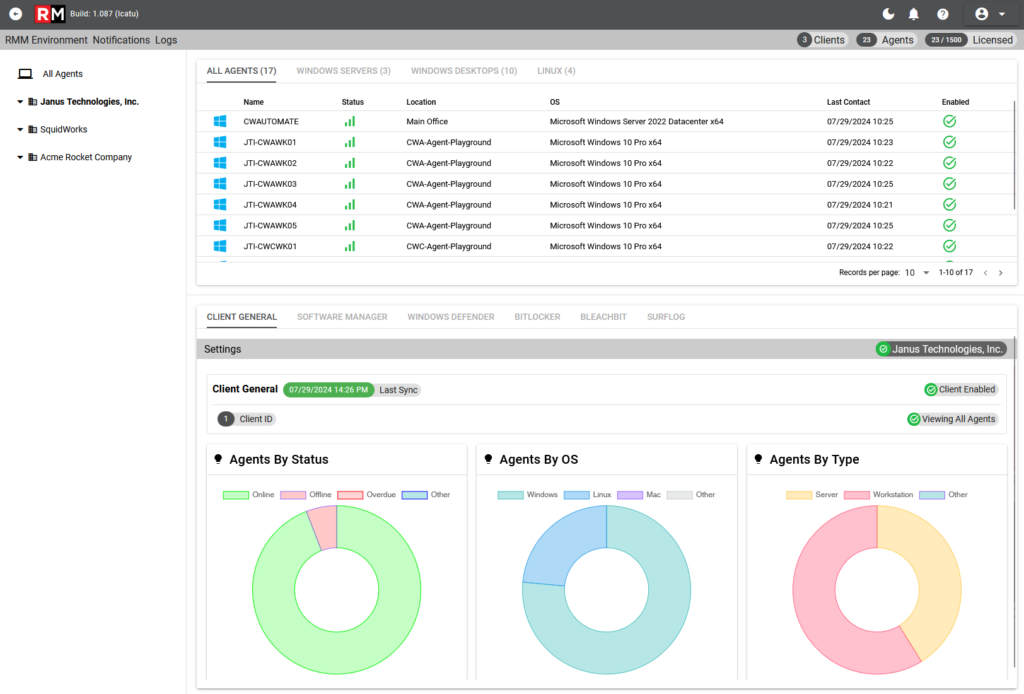Viewport: 1024px width, 694px height.
Task: Click the All Agents laptop icon
Action: coord(25,74)
